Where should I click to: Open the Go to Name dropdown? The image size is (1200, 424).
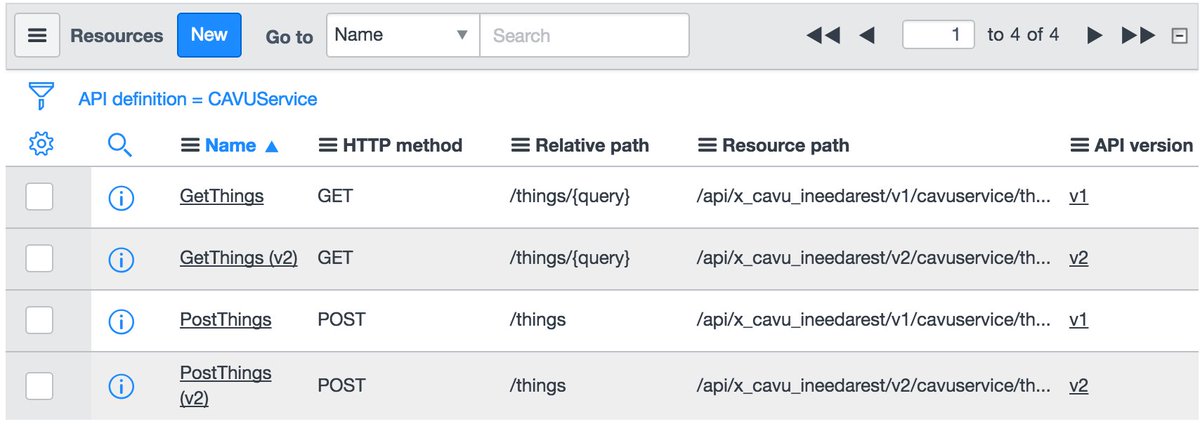pyautogui.click(x=402, y=35)
